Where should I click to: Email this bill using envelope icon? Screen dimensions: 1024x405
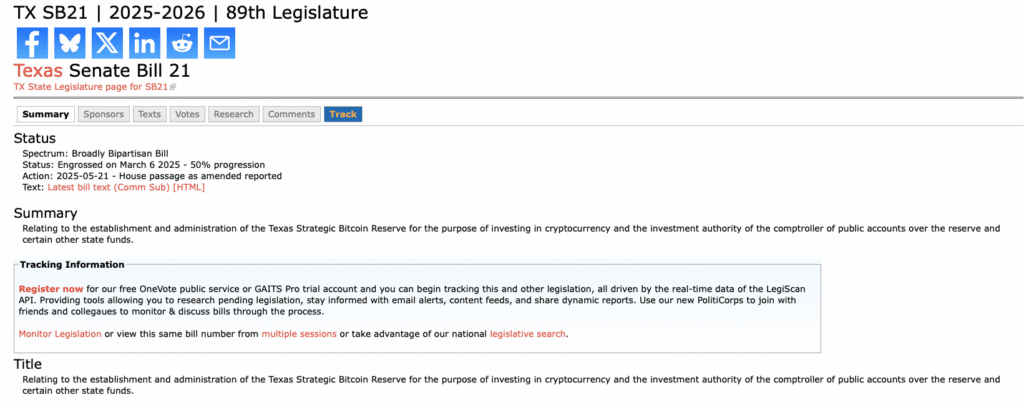(x=219, y=44)
